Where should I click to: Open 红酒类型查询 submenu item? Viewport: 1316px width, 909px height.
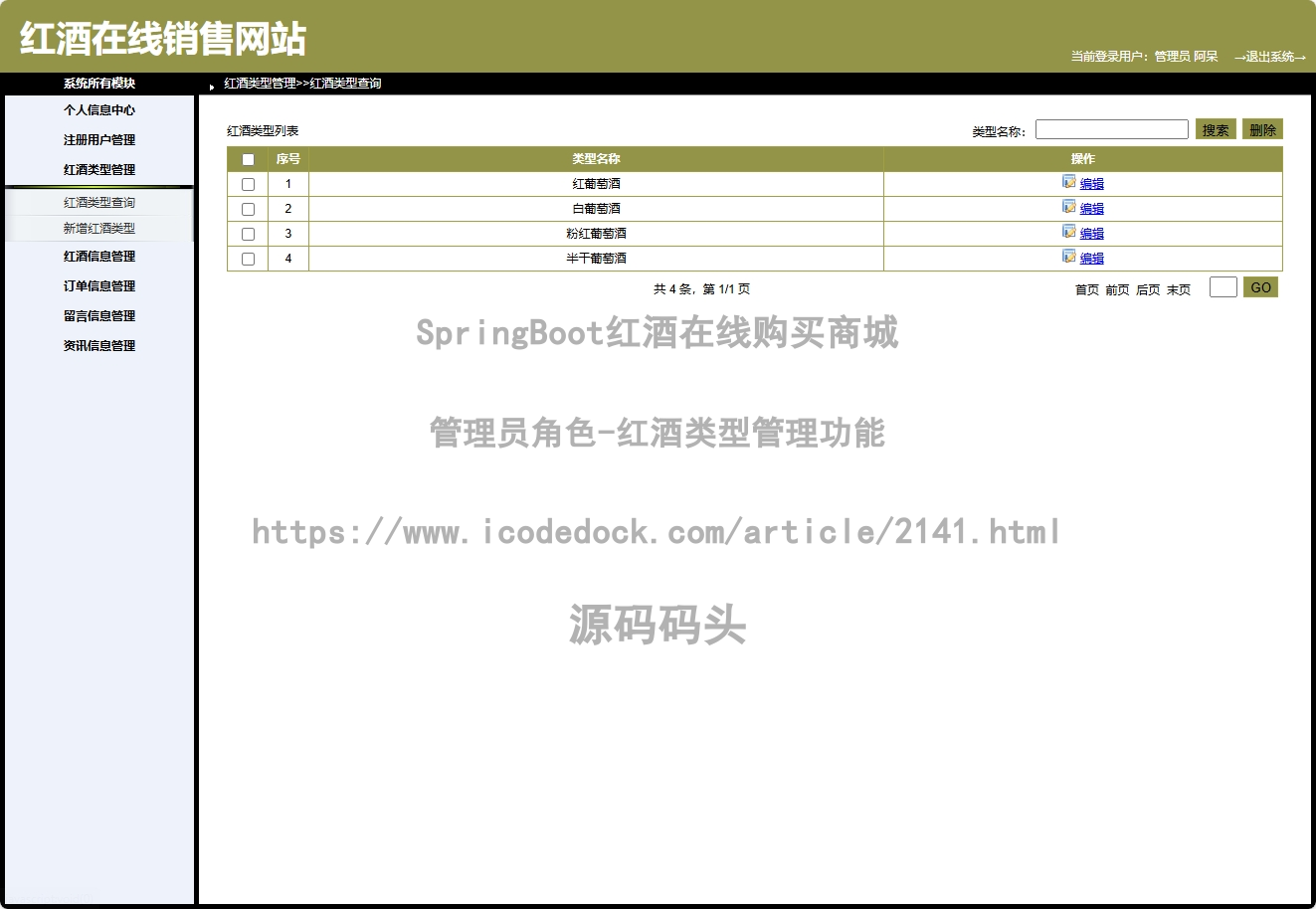click(x=99, y=203)
